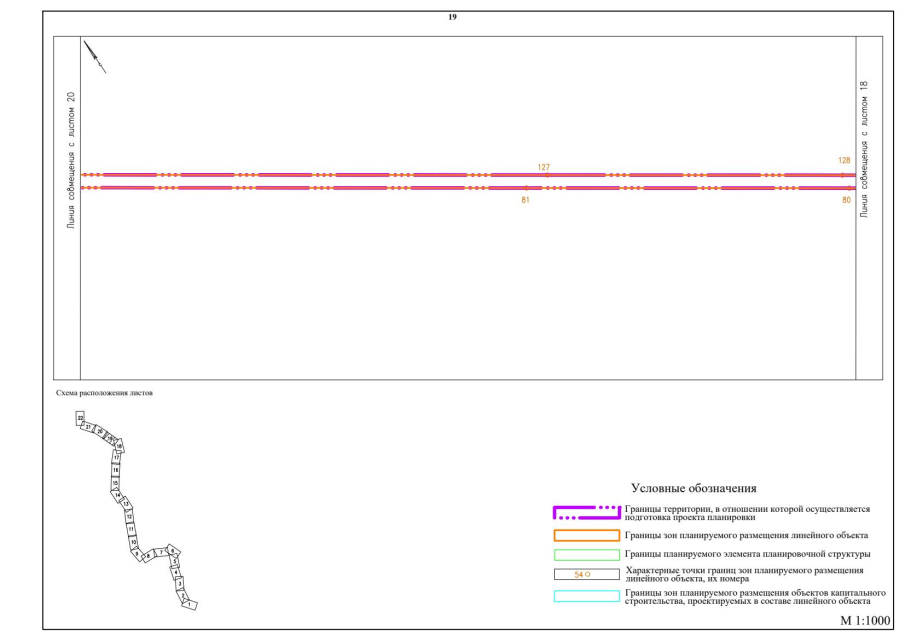Click the 'Условные обозначения' legend heading
This screenshot has height=640, width=905.
pyautogui.click(x=693, y=488)
